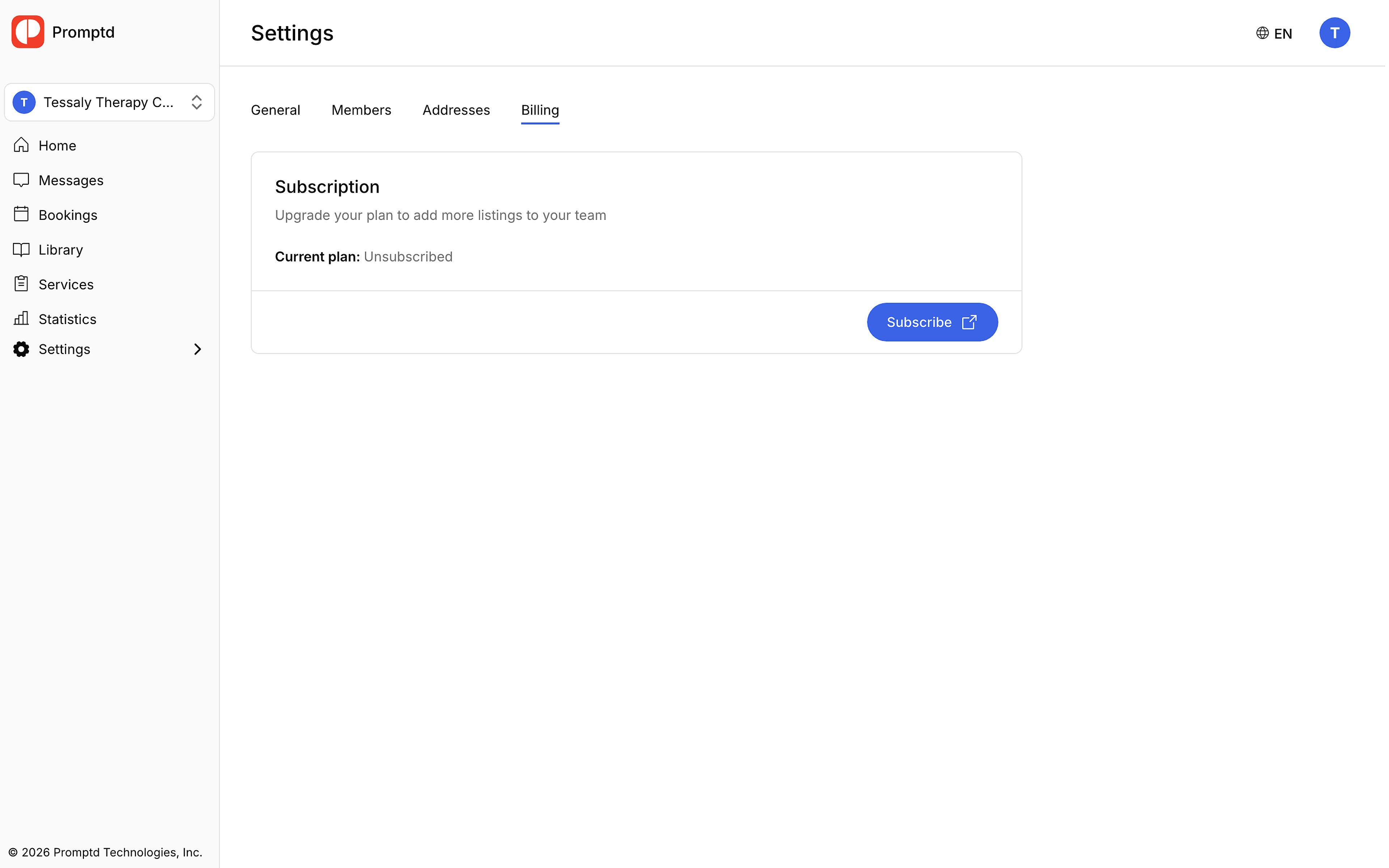
Task: Click the Services clipboard icon
Action: click(21, 284)
